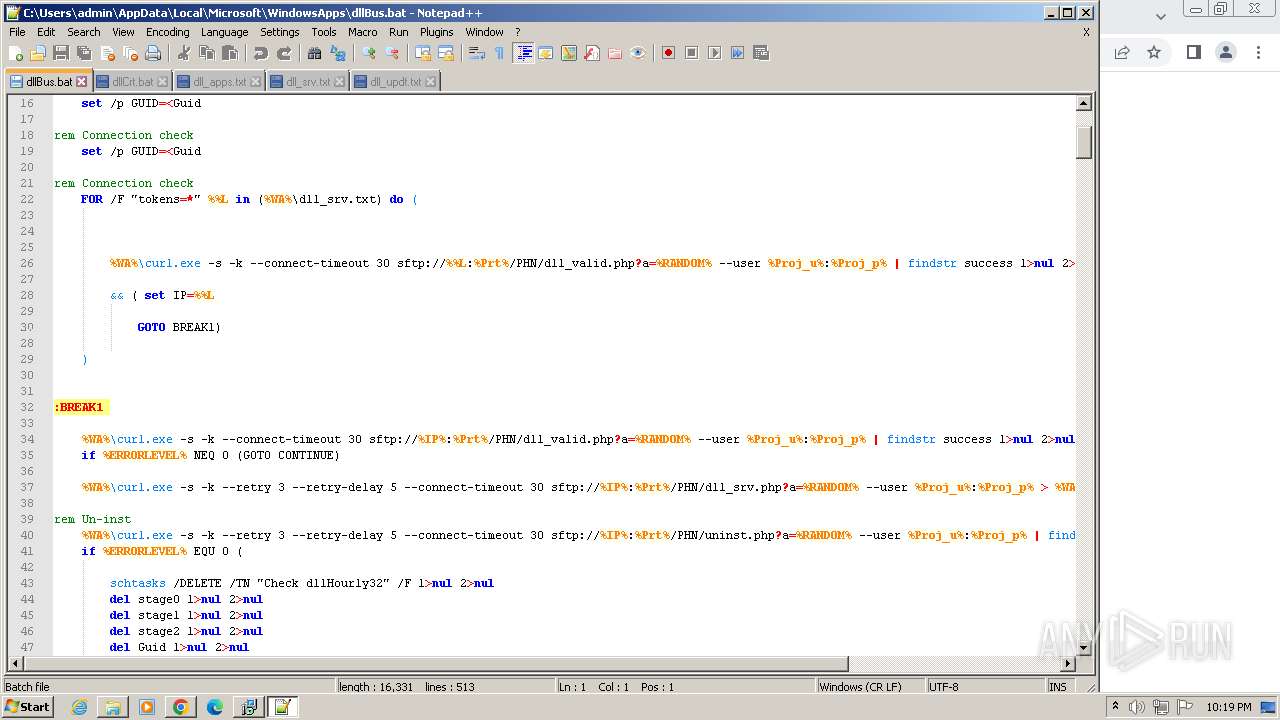Save all files via Save All icon
Viewport: 1280px width, 720px height.
click(84, 53)
